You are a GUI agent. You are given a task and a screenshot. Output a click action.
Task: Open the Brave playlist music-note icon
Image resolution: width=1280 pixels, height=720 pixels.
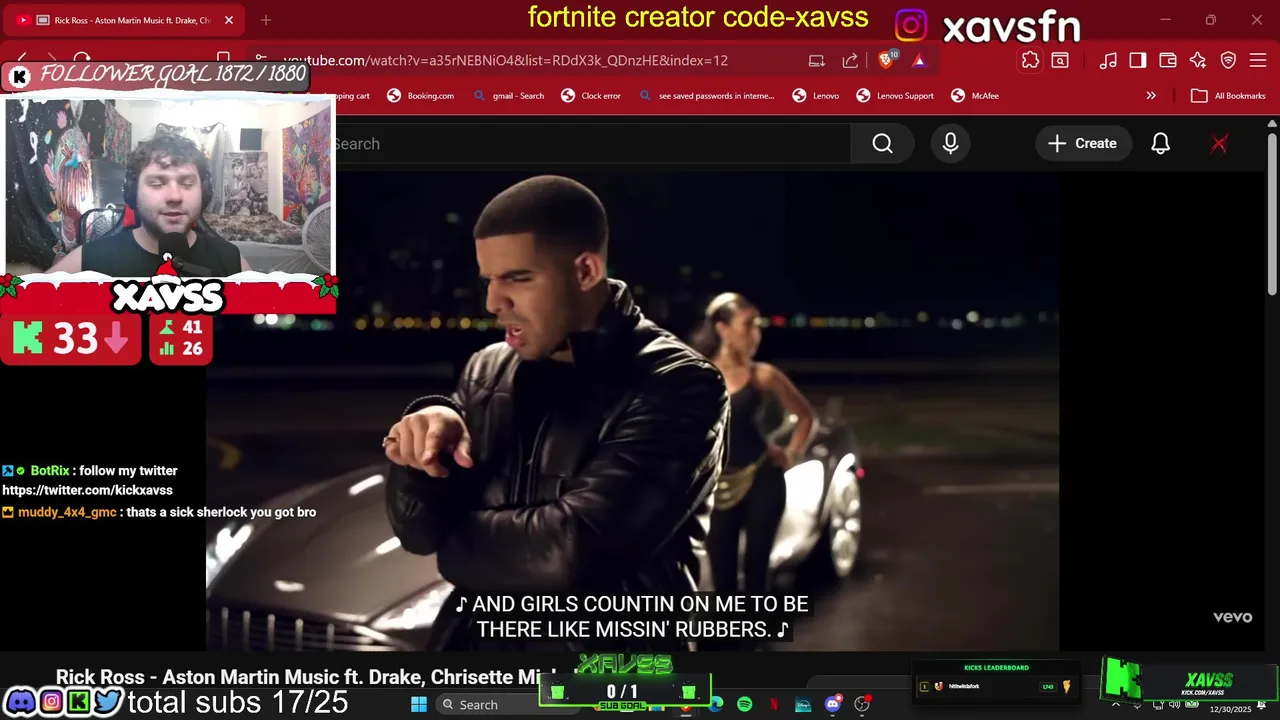[x=1108, y=60]
